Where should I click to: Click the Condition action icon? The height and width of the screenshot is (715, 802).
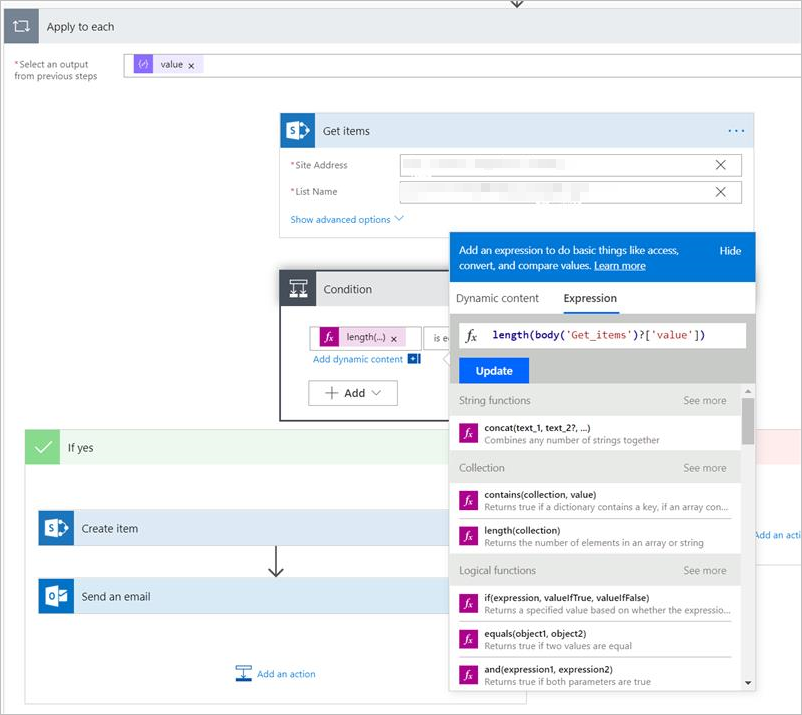[x=297, y=289]
